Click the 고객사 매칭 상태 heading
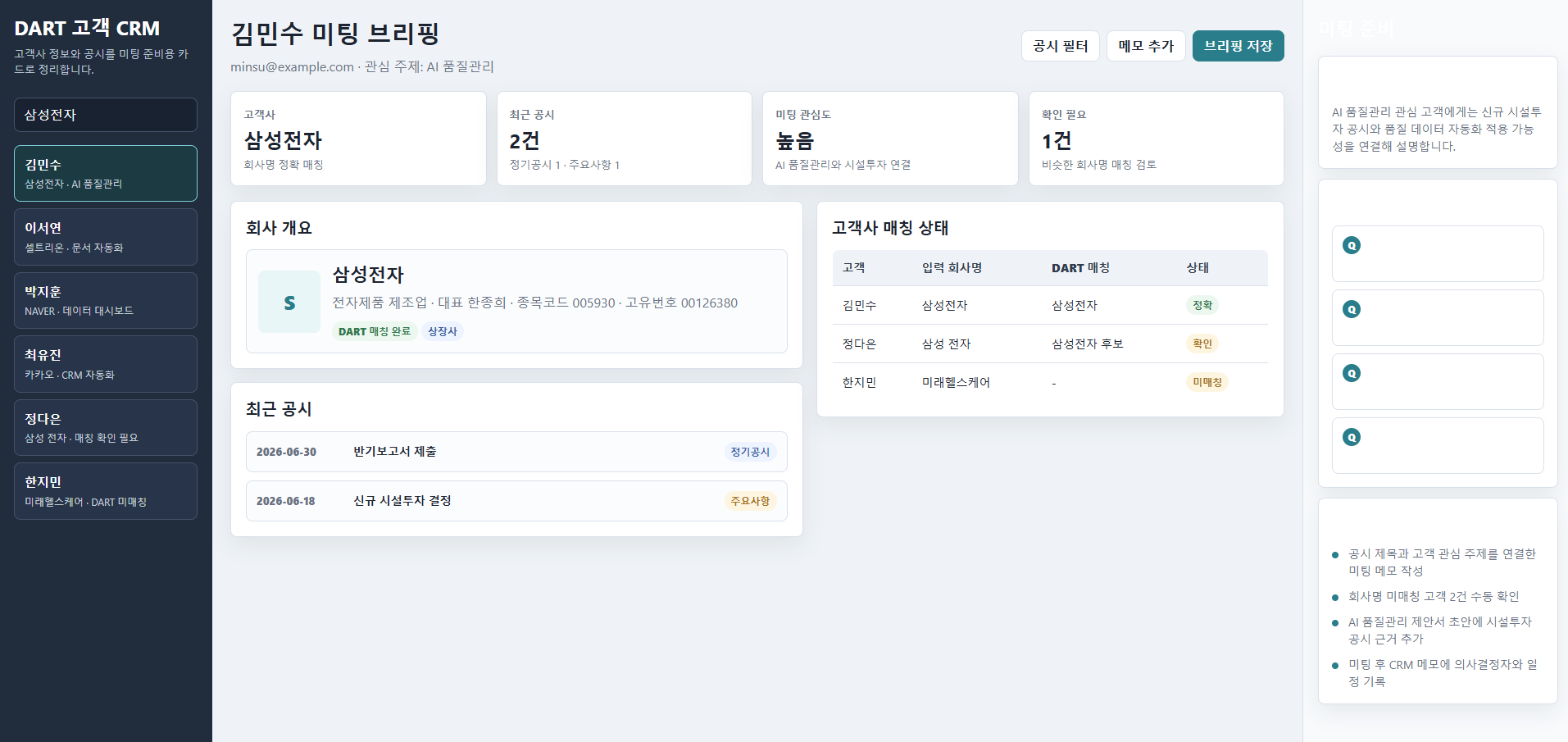Image resolution: width=1568 pixels, height=742 pixels. [x=890, y=228]
